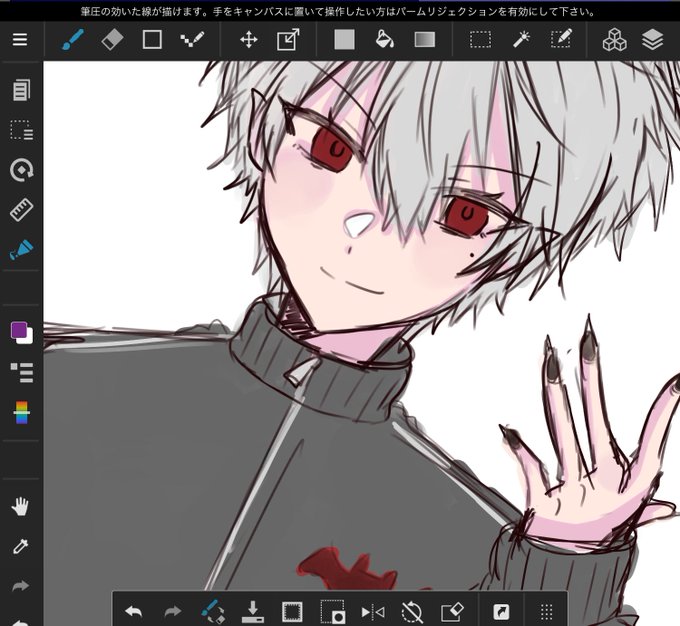680x626 pixels.
Task: Click the invert selection icon in bottom toolbar
Action: 333,612
